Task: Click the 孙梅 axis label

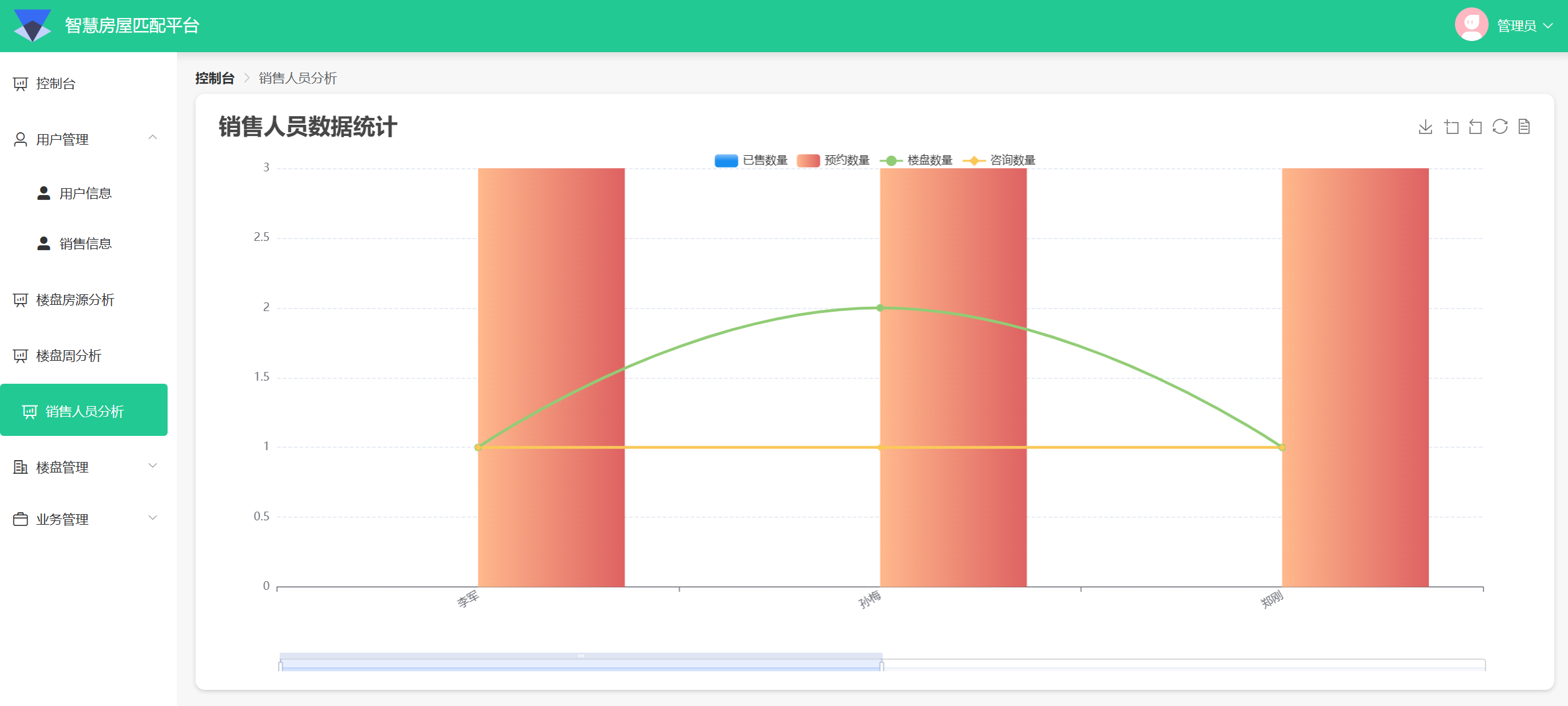Action: [870, 599]
